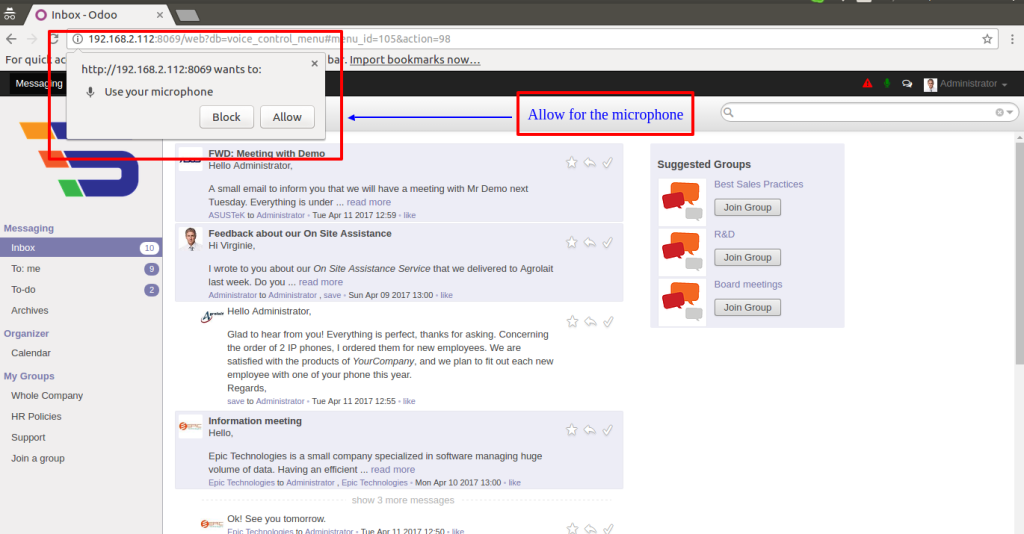Star the Feedback about our On Site Assistance message

click(572, 242)
